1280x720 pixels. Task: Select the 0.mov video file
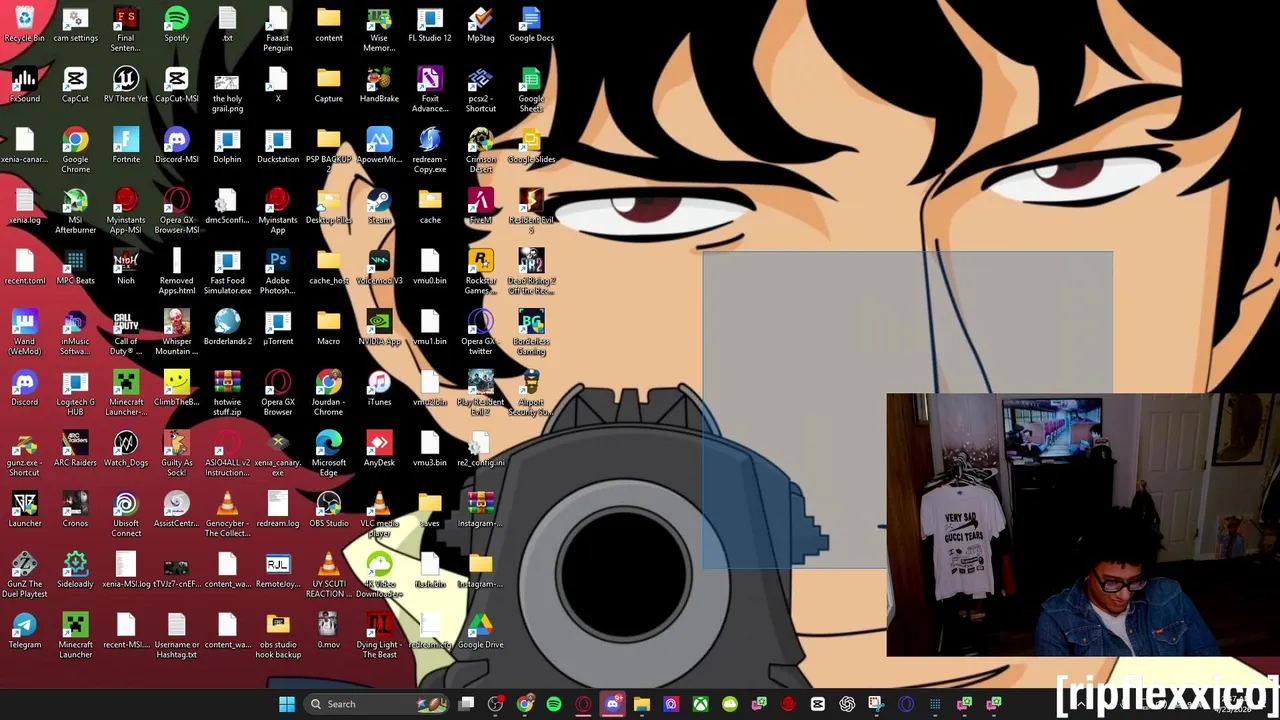328,631
